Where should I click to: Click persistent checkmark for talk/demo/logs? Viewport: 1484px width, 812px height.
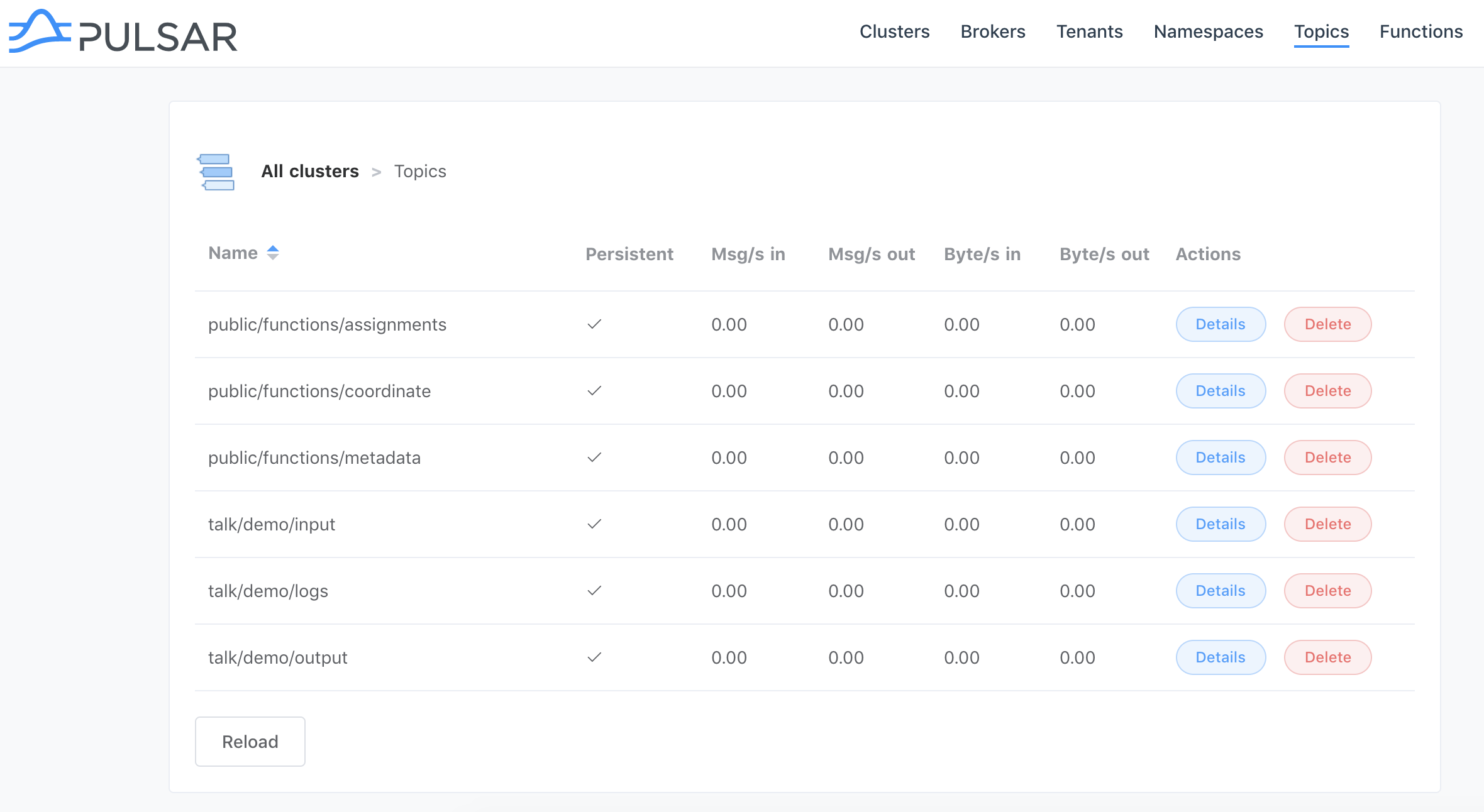[x=594, y=591]
